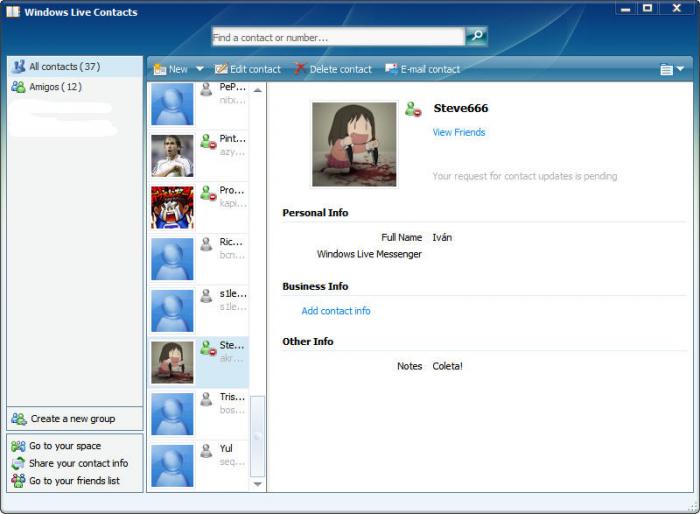Click the status icon beside s1le...

206,296
